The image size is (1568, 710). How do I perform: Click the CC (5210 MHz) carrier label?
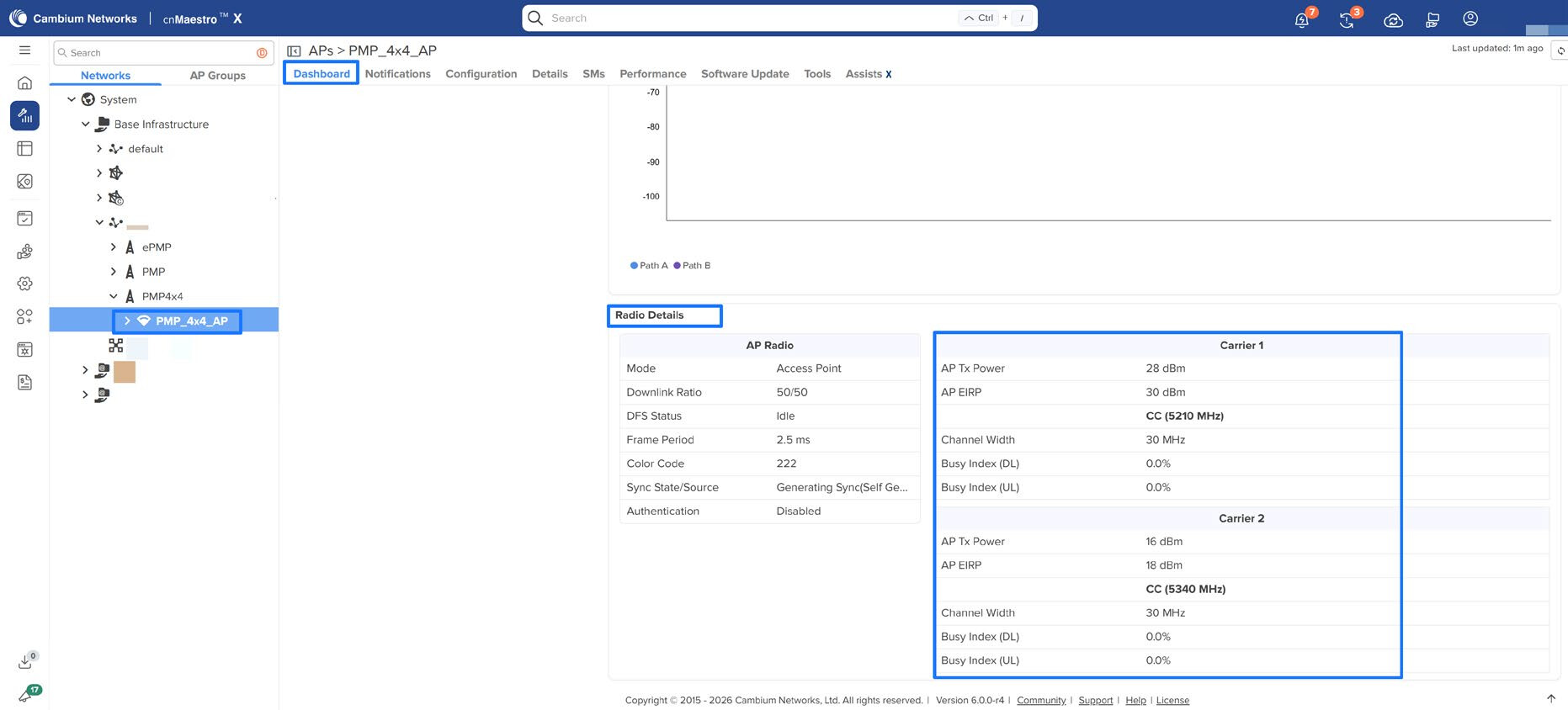pyautogui.click(x=1185, y=416)
